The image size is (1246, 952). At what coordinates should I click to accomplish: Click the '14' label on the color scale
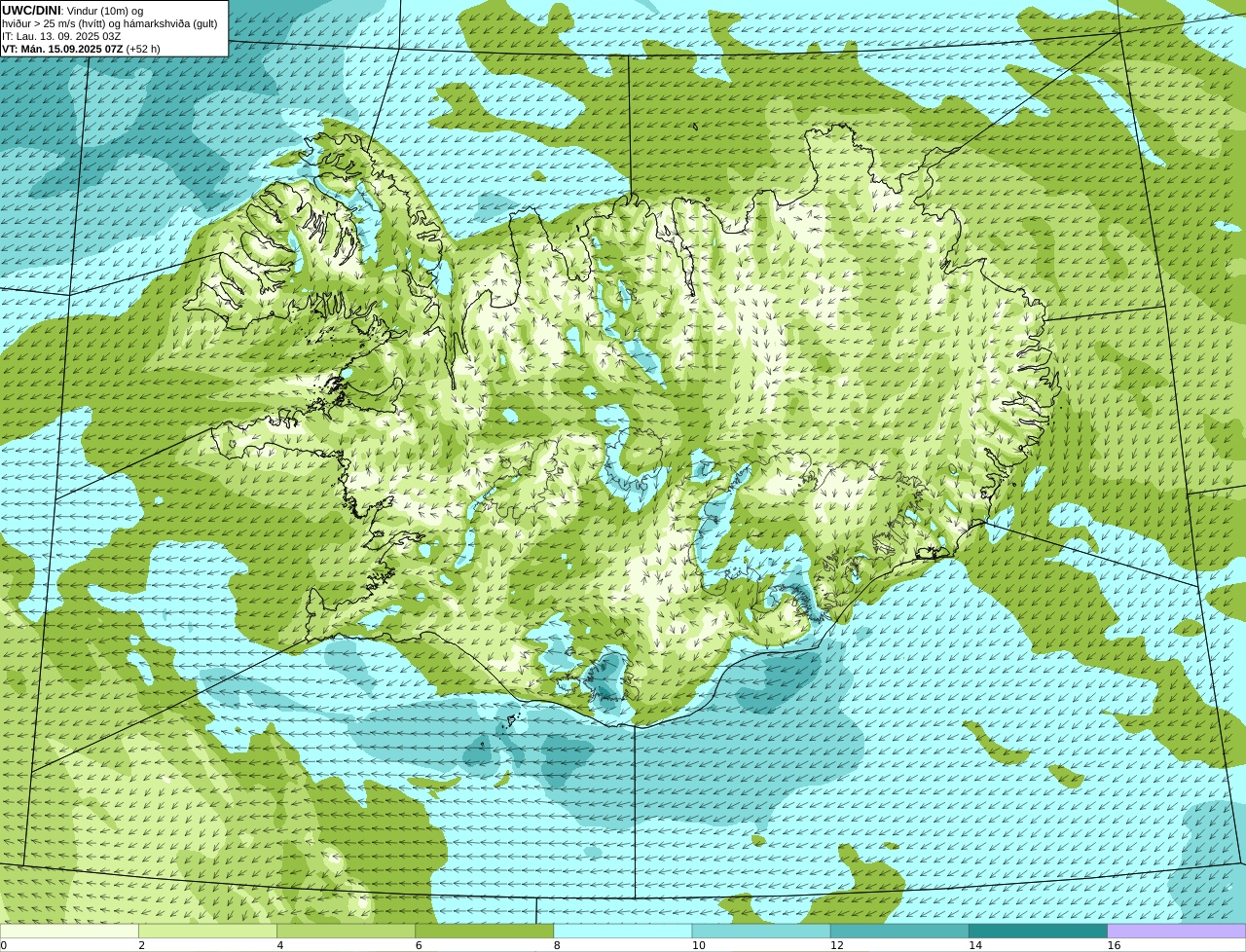click(975, 945)
